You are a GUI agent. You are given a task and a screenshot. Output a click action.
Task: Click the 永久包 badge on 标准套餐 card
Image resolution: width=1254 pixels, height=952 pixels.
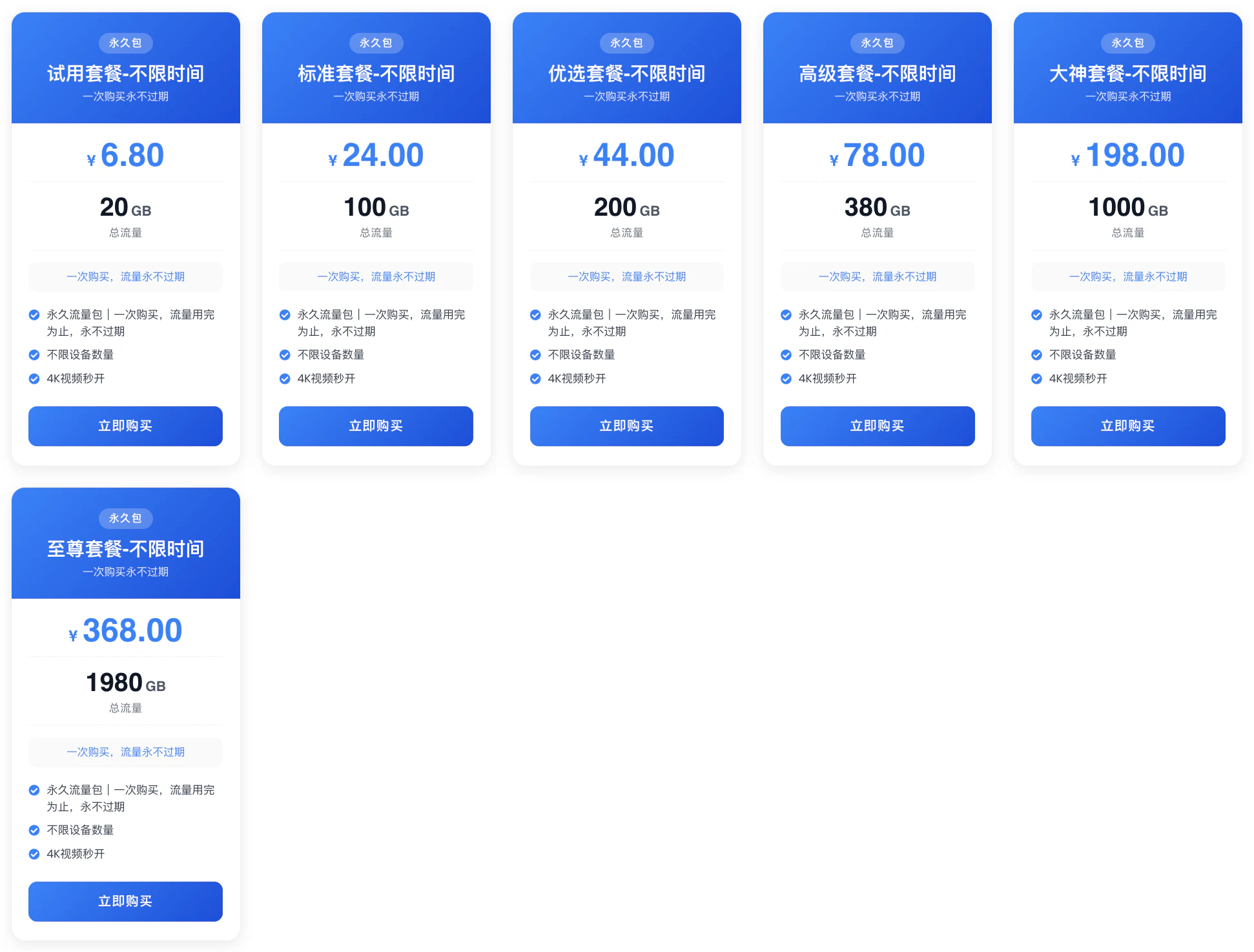click(x=376, y=43)
